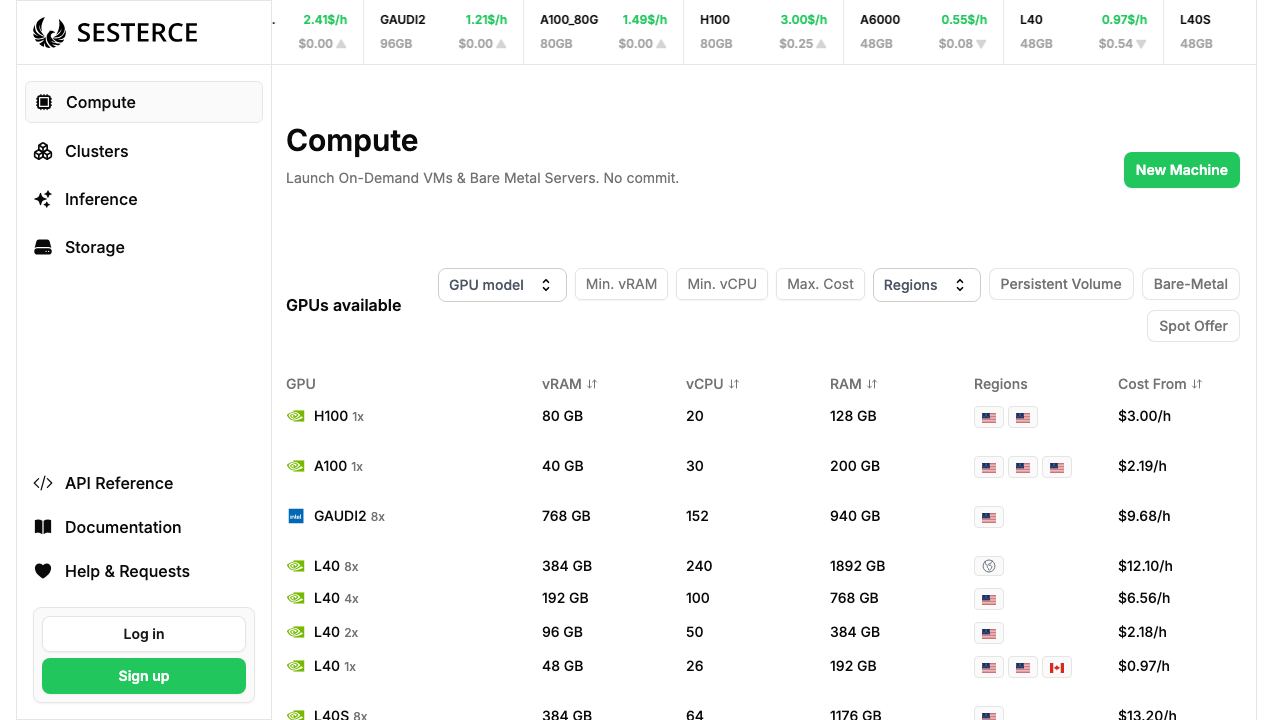1280x720 pixels.
Task: Open Documentation via the book icon
Action: pyautogui.click(x=43, y=527)
